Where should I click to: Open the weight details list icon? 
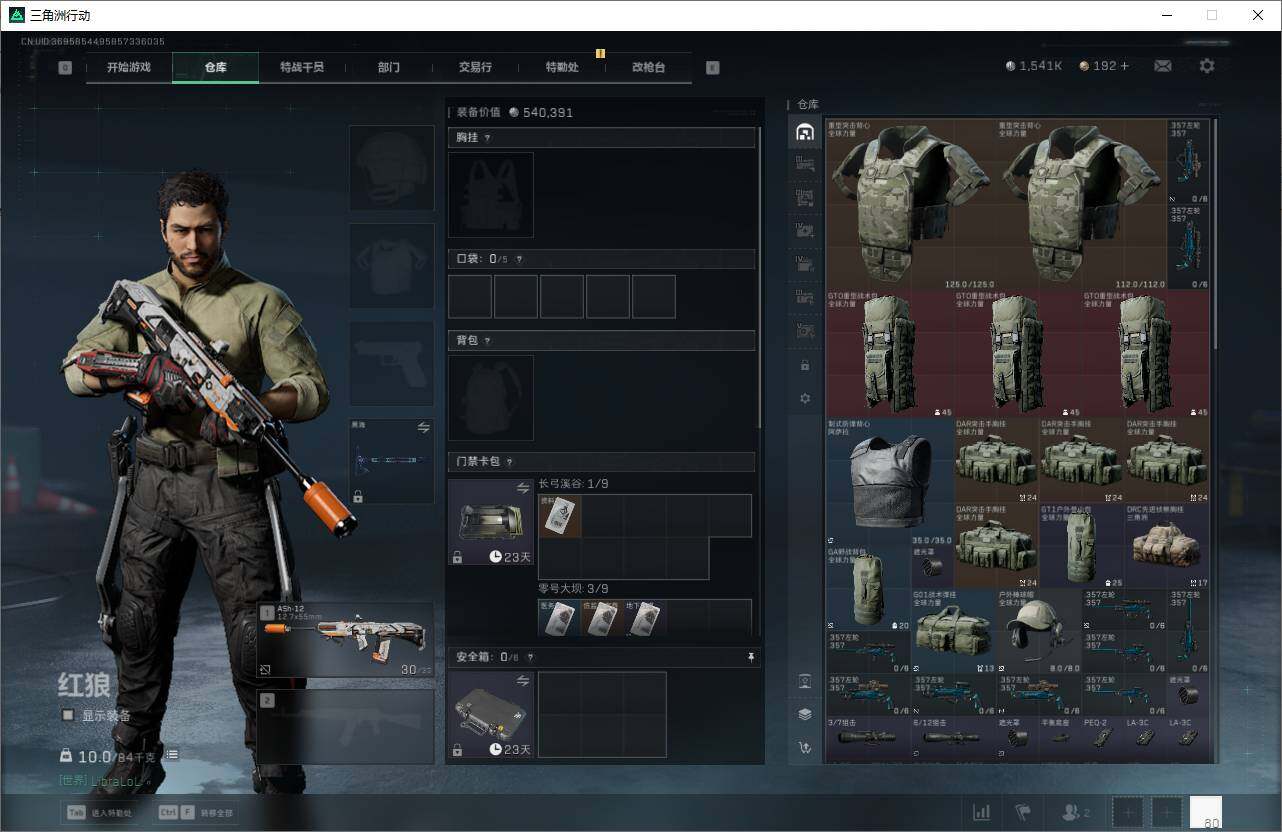(171, 755)
